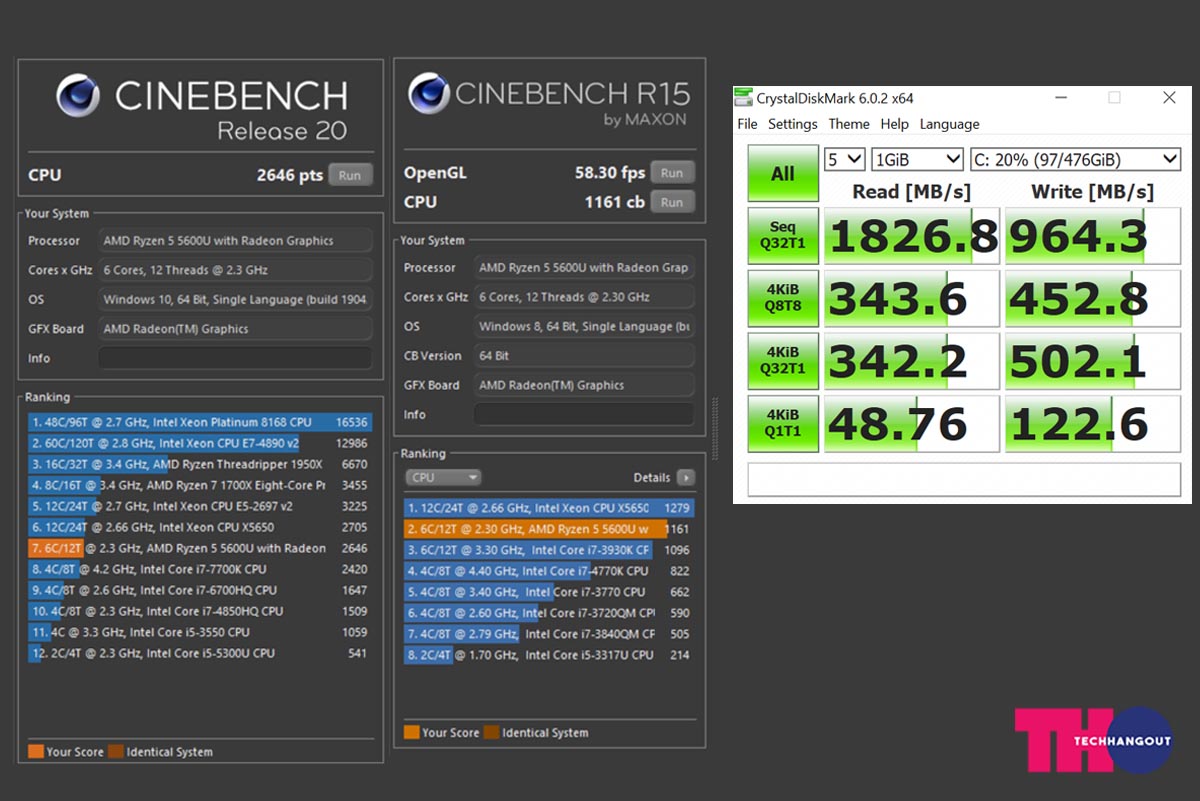Screen dimensions: 1200x801
Task: Click the R15 OS field Windows 8
Action: point(584,326)
